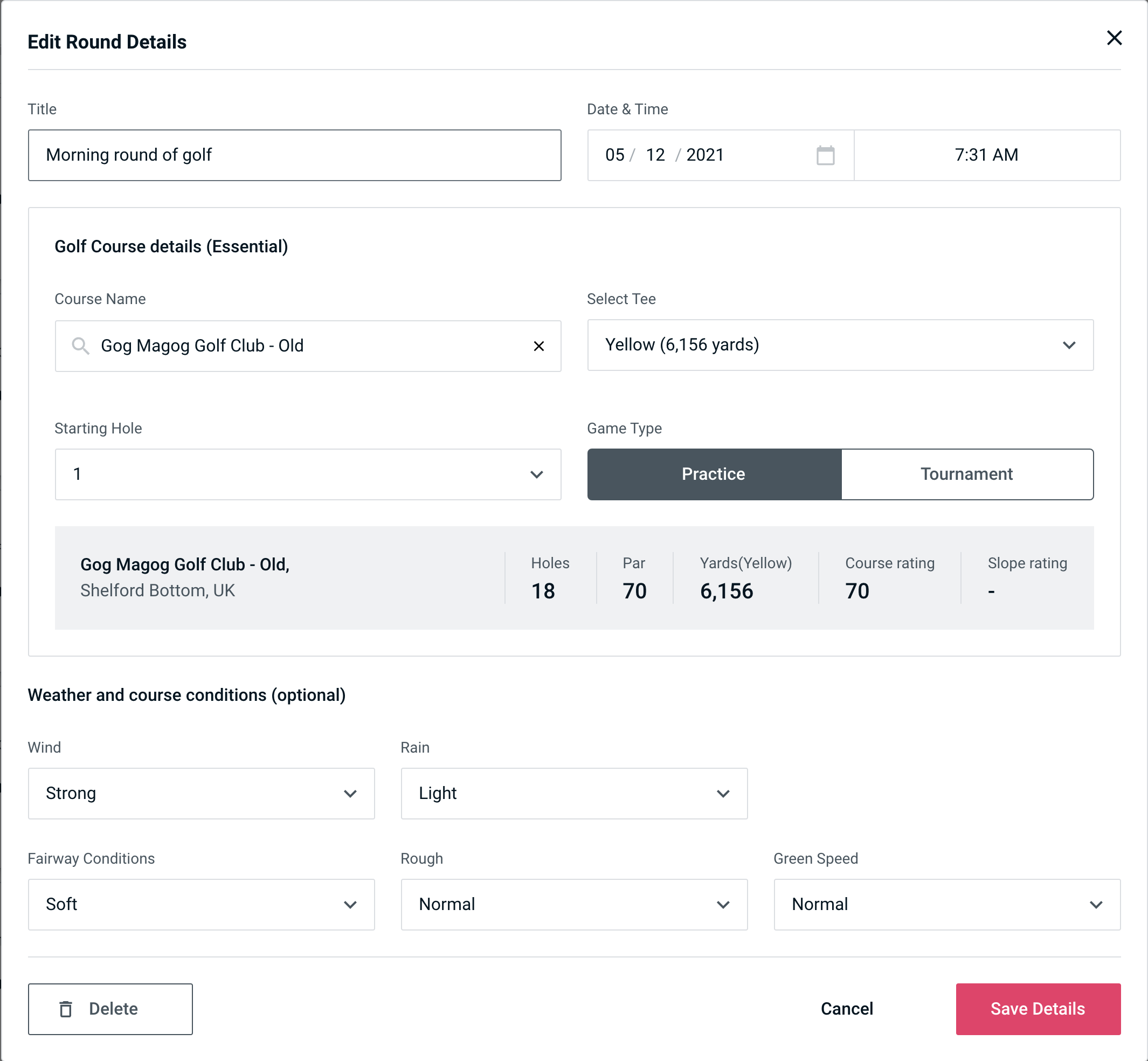Click Save Details button
1148x1061 pixels.
(x=1037, y=1009)
